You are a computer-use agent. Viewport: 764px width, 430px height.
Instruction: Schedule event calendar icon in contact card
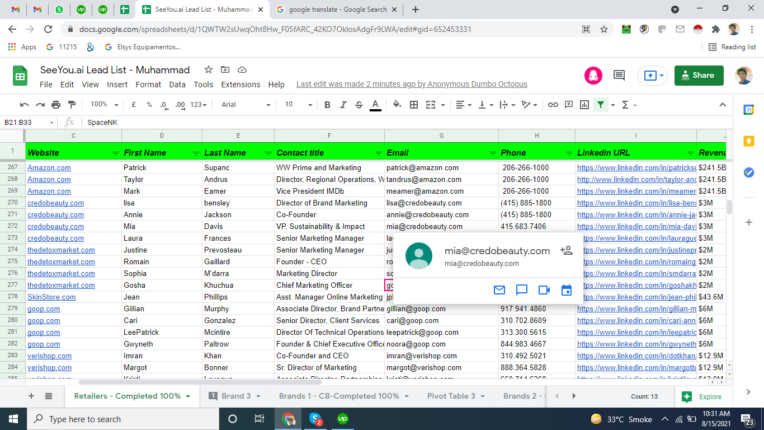point(566,290)
